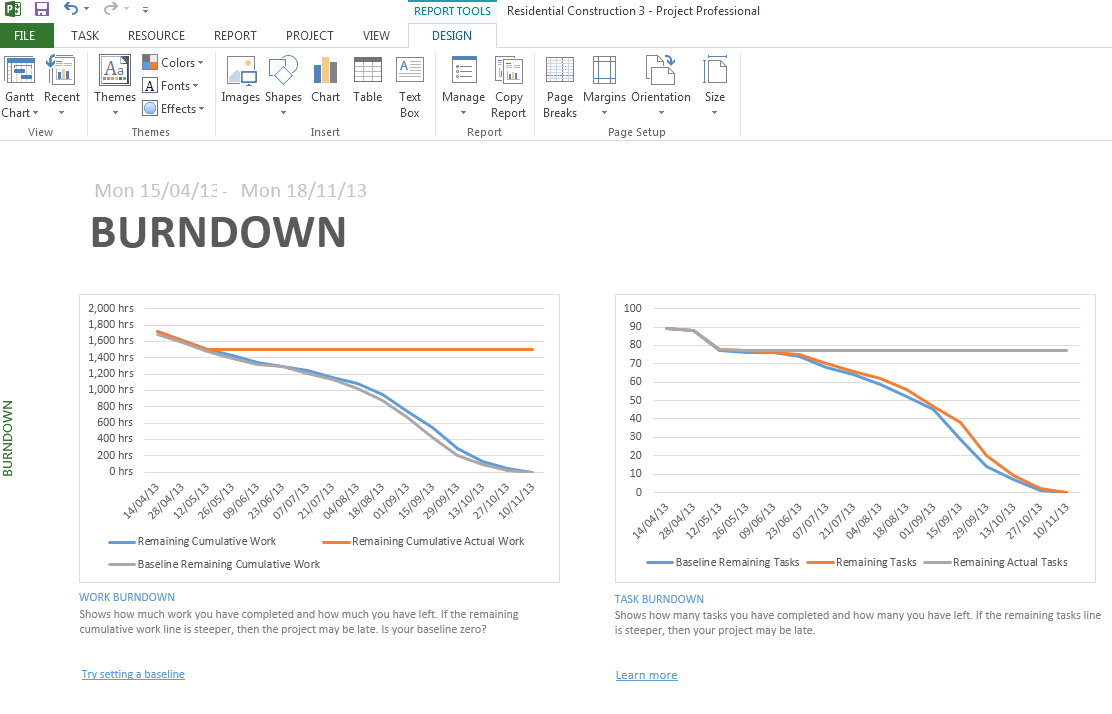1112x714 pixels.
Task: Click the page Size icon
Action: (715, 71)
